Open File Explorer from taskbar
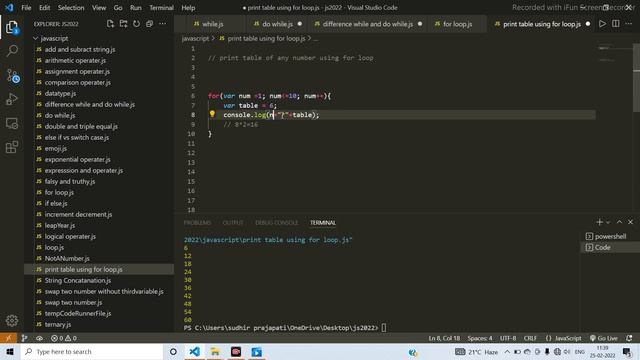Screen dimensions: 640x360 (x=215, y=351)
